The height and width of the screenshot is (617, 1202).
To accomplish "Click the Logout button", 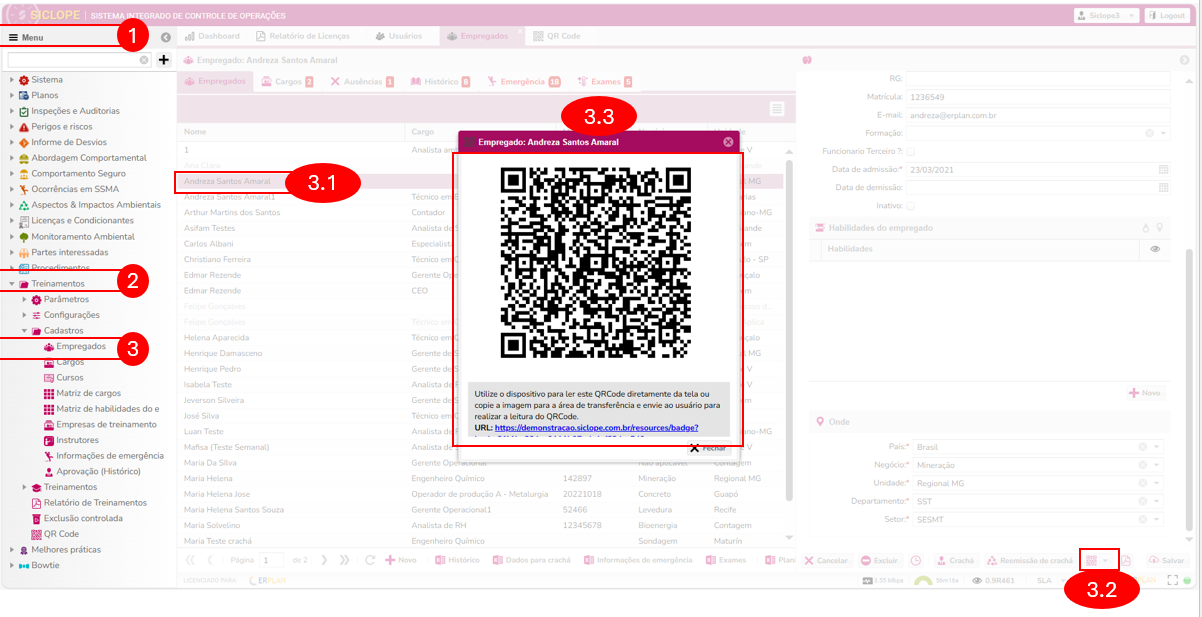I will 1166,16.
